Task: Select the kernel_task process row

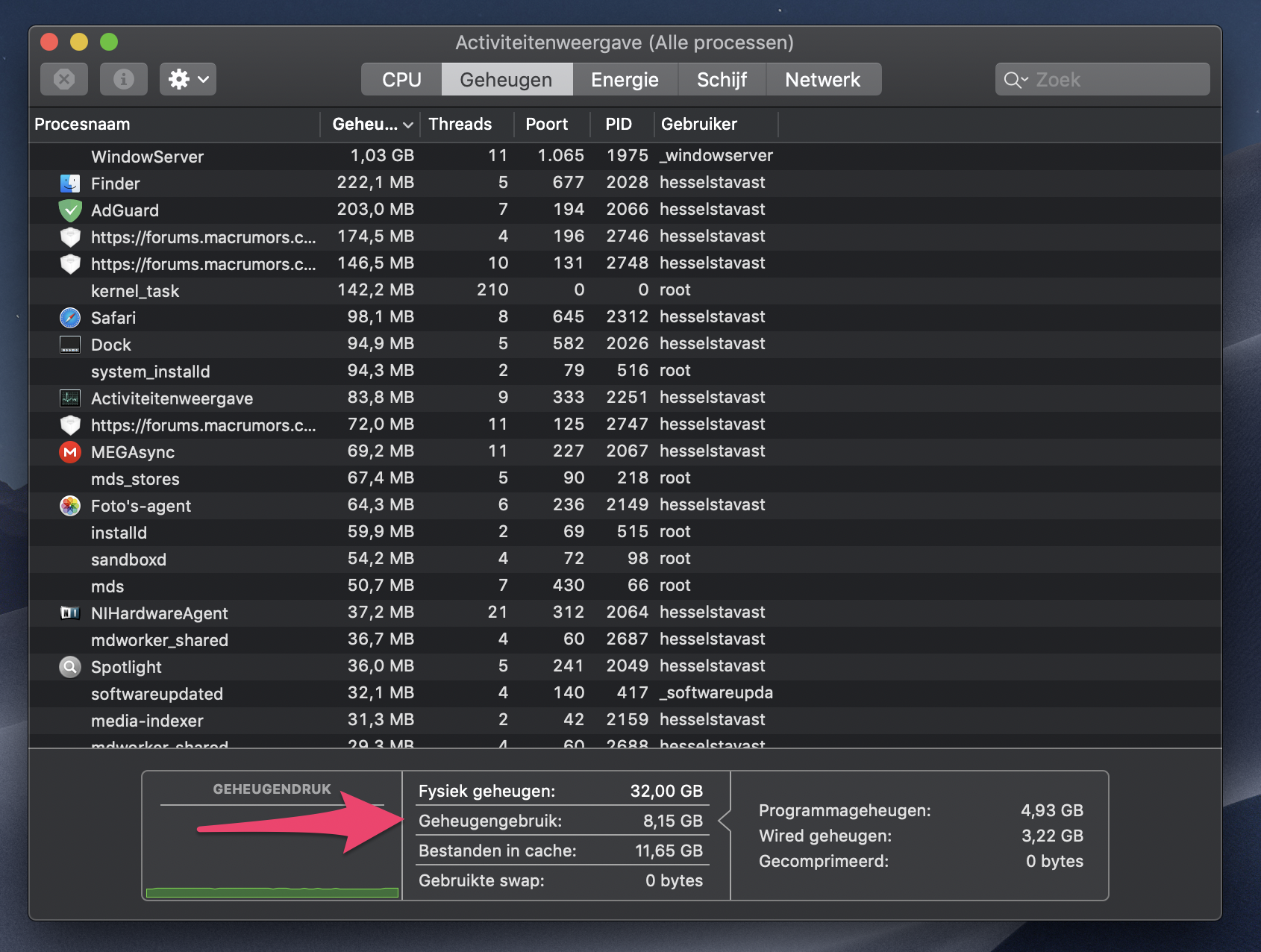Action: pos(625,290)
